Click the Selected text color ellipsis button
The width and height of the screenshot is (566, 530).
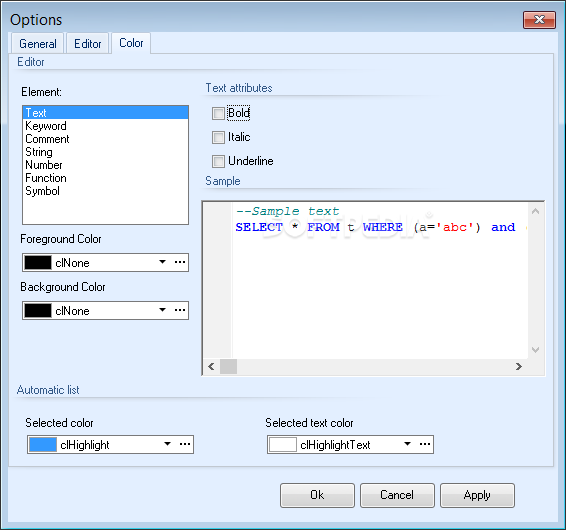tap(425, 444)
